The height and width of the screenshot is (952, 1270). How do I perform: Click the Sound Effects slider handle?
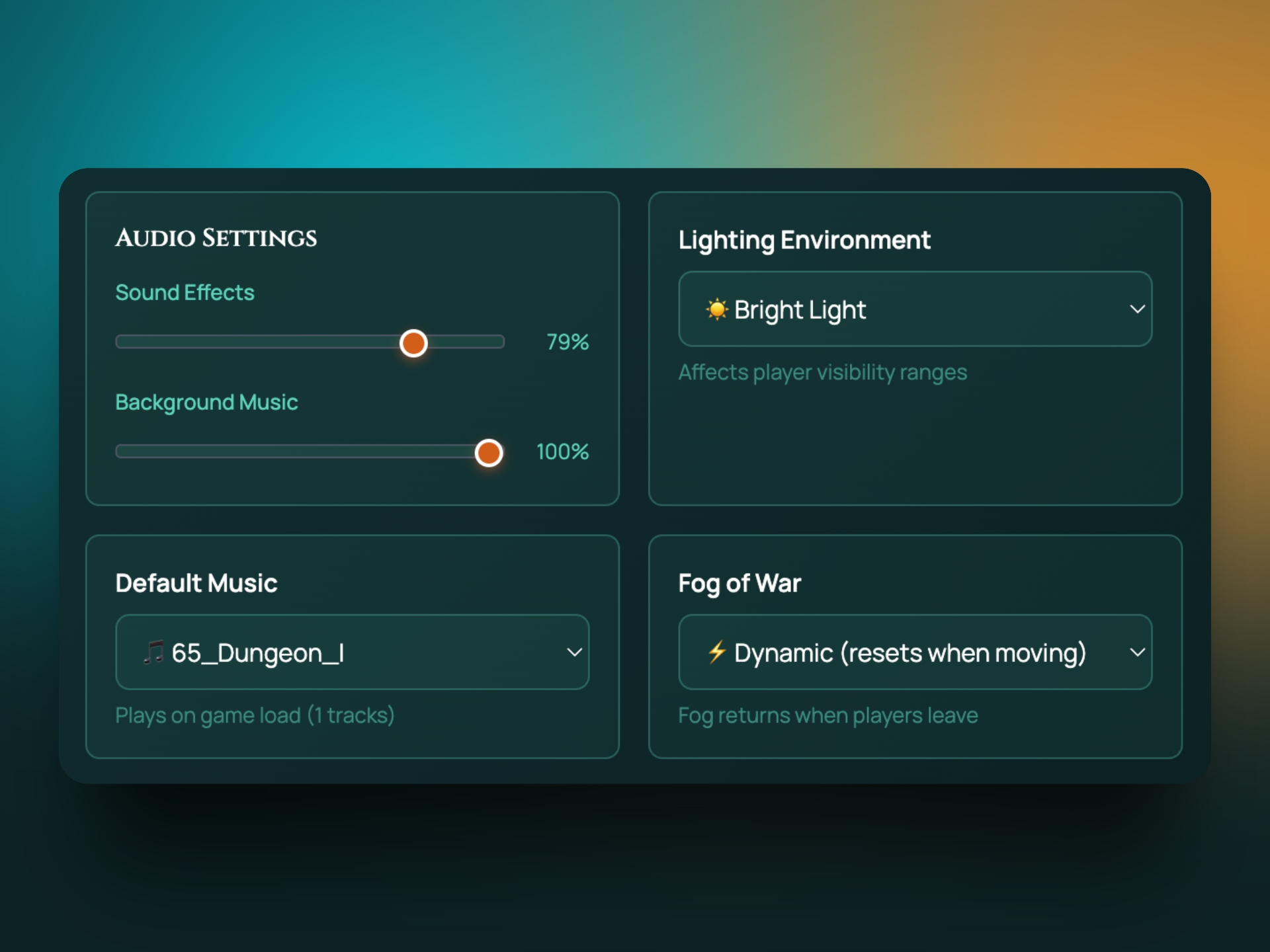click(x=413, y=342)
